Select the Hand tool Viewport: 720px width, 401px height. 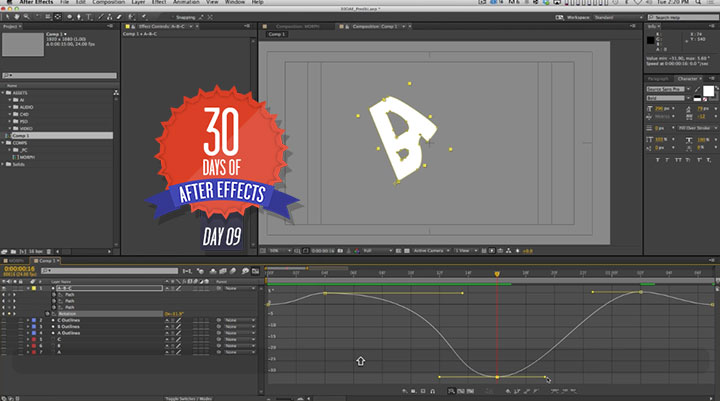17,17
